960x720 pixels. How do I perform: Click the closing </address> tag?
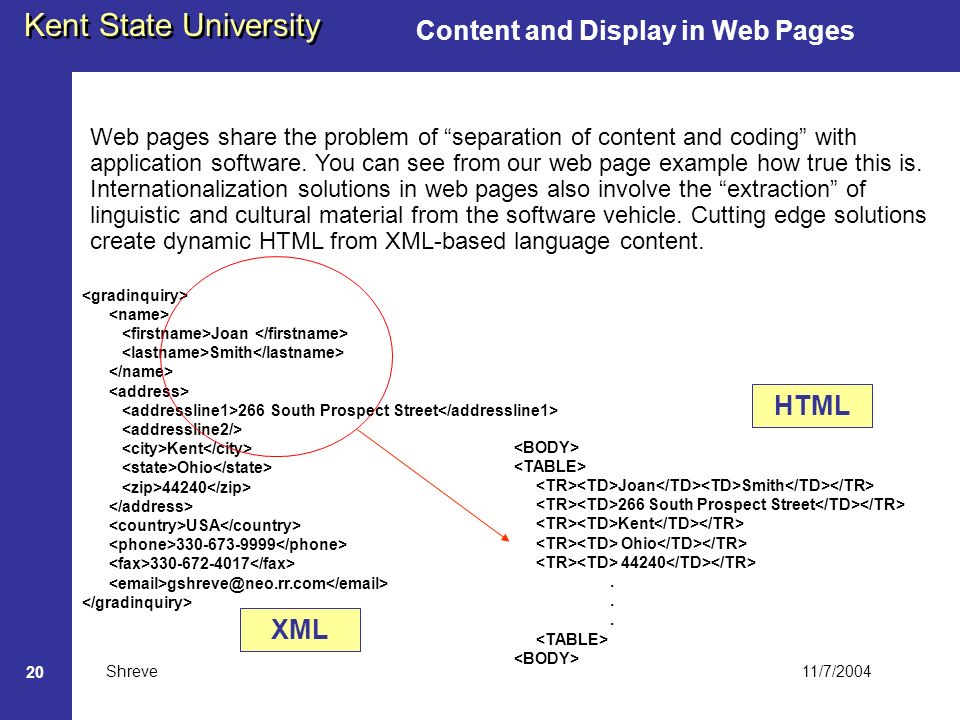click(151, 506)
